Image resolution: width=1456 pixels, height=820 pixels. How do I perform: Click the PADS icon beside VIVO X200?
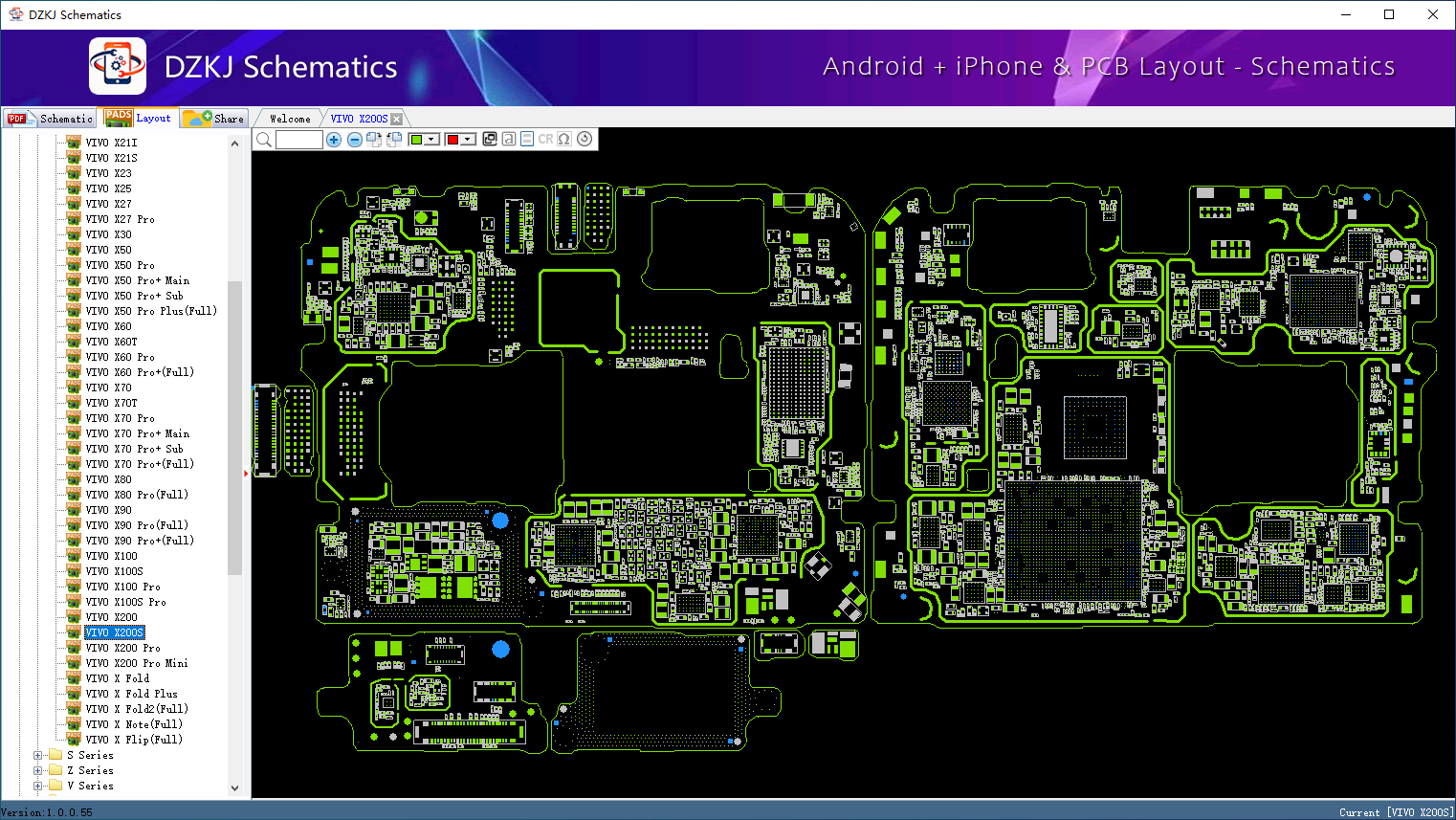(74, 617)
